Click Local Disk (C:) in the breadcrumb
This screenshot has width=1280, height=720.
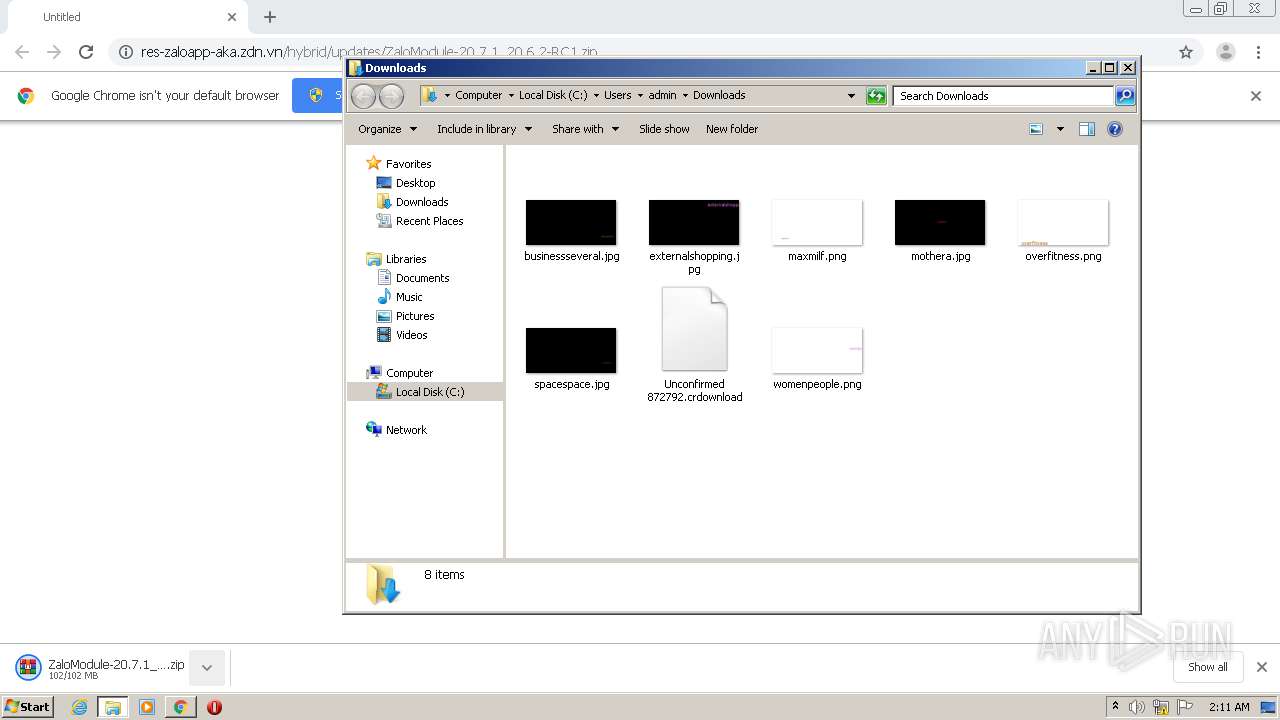pos(553,95)
